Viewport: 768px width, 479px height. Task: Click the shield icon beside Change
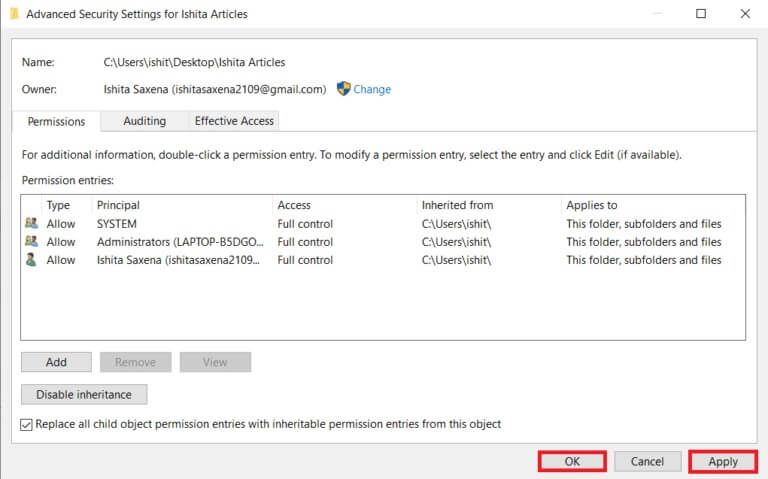(343, 89)
